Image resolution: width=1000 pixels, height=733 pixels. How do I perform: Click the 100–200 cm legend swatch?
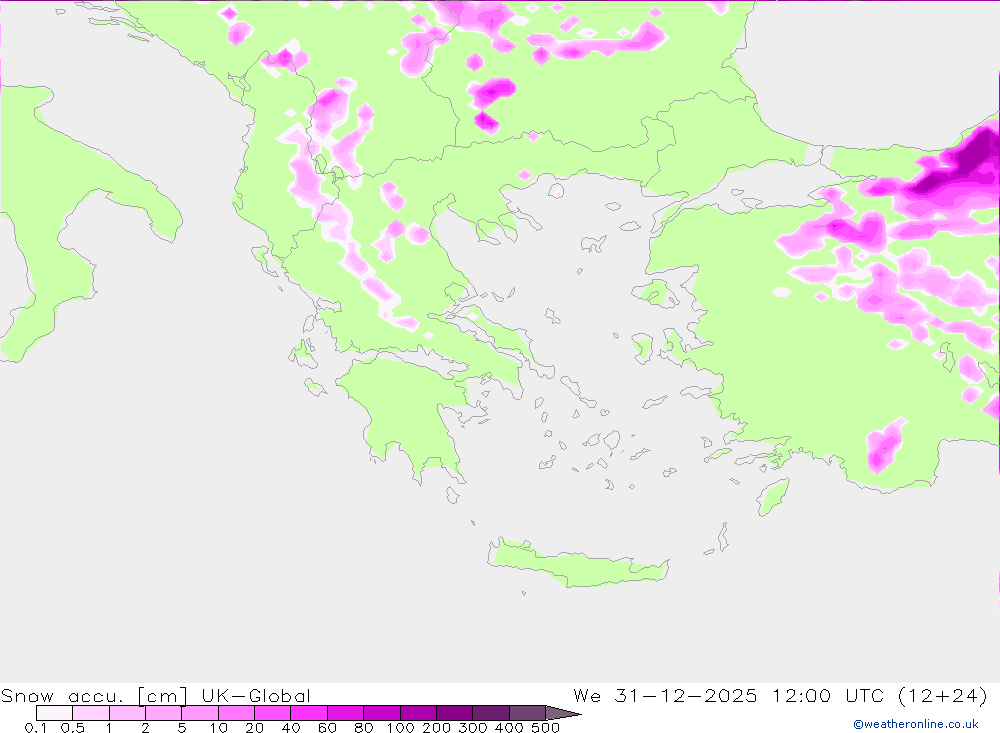click(x=418, y=713)
